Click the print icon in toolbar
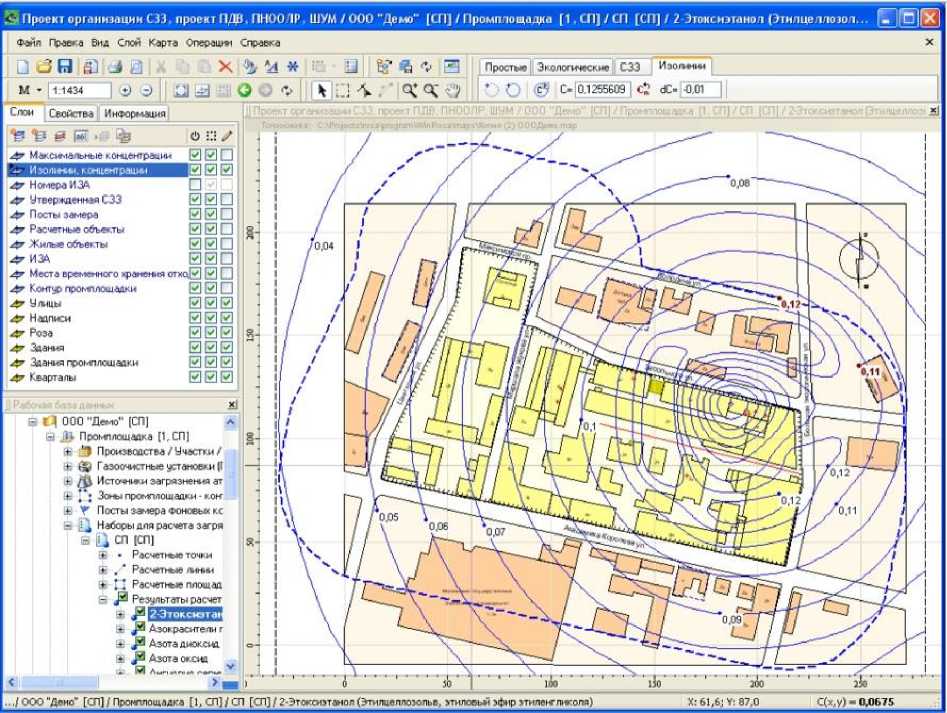Viewport: 947px width, 713px height. [114, 67]
